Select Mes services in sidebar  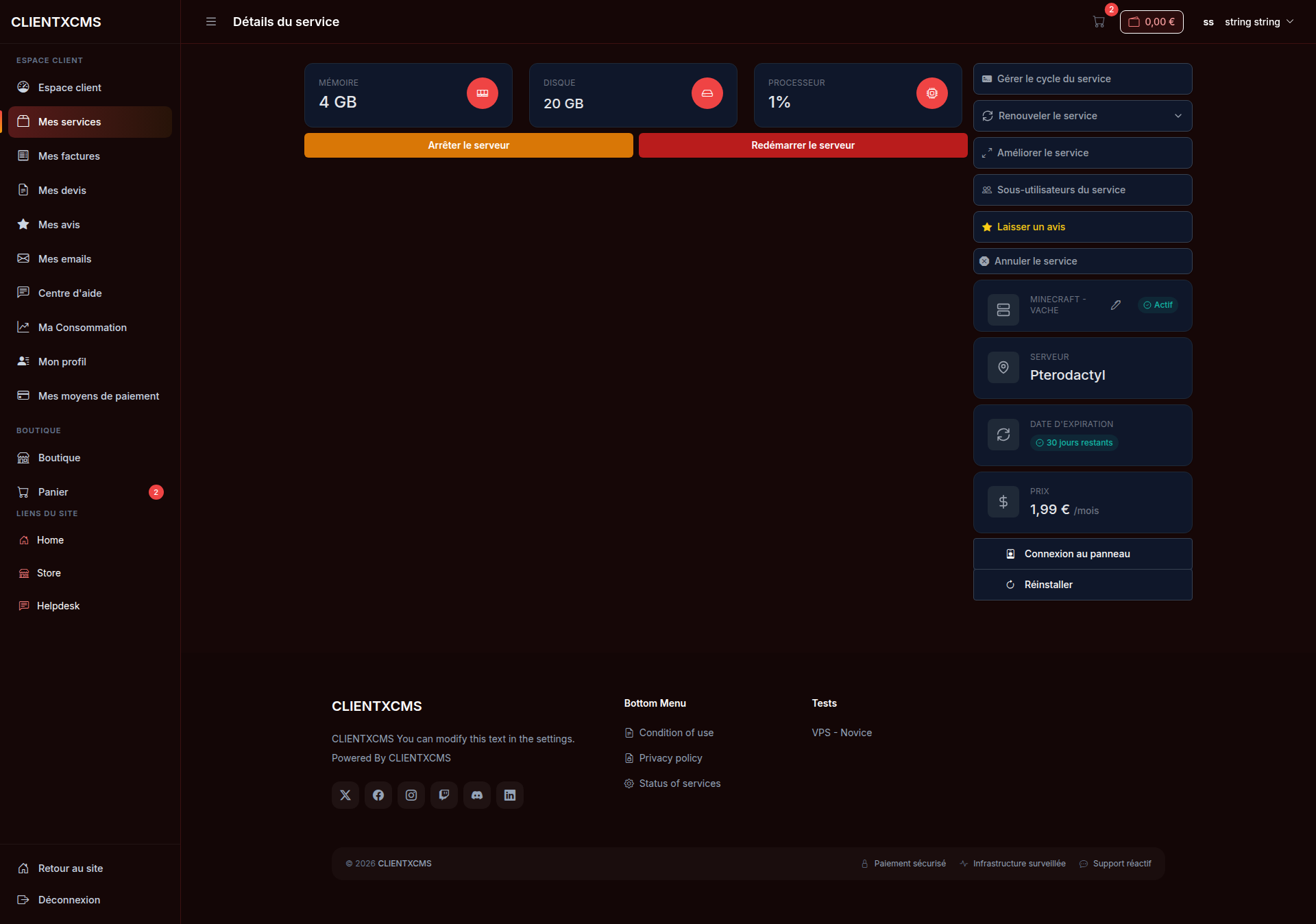pyautogui.click(x=90, y=122)
